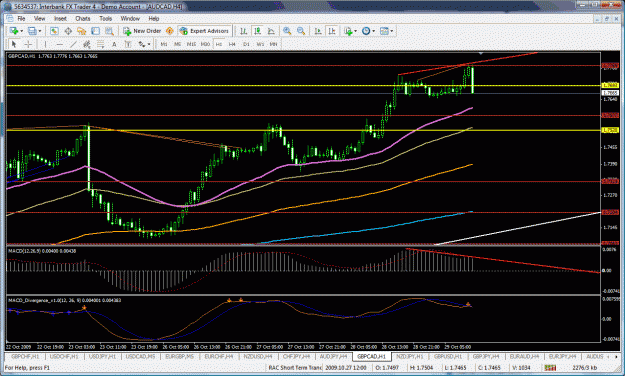
Task: Click the chart shift triangle marker
Action: click(x=481, y=53)
